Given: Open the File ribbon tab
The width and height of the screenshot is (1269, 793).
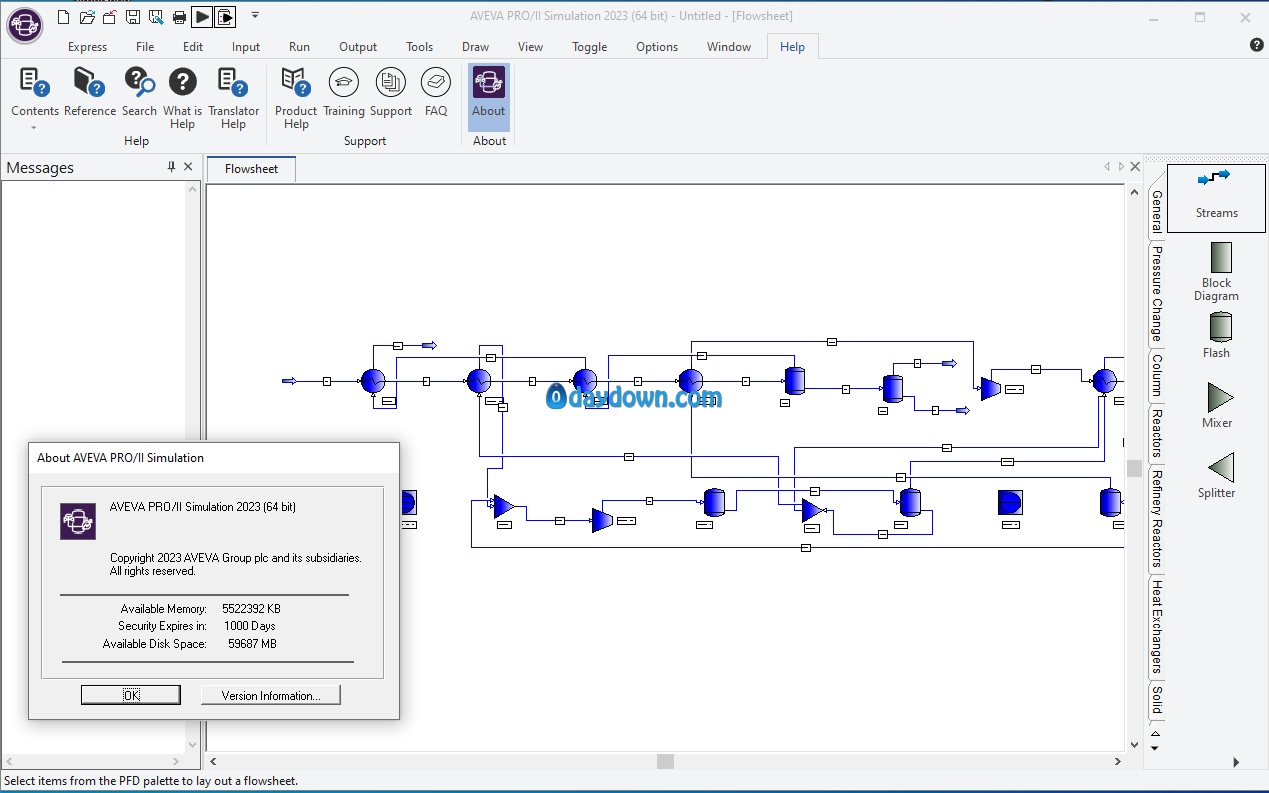Looking at the screenshot, I should click(145, 47).
